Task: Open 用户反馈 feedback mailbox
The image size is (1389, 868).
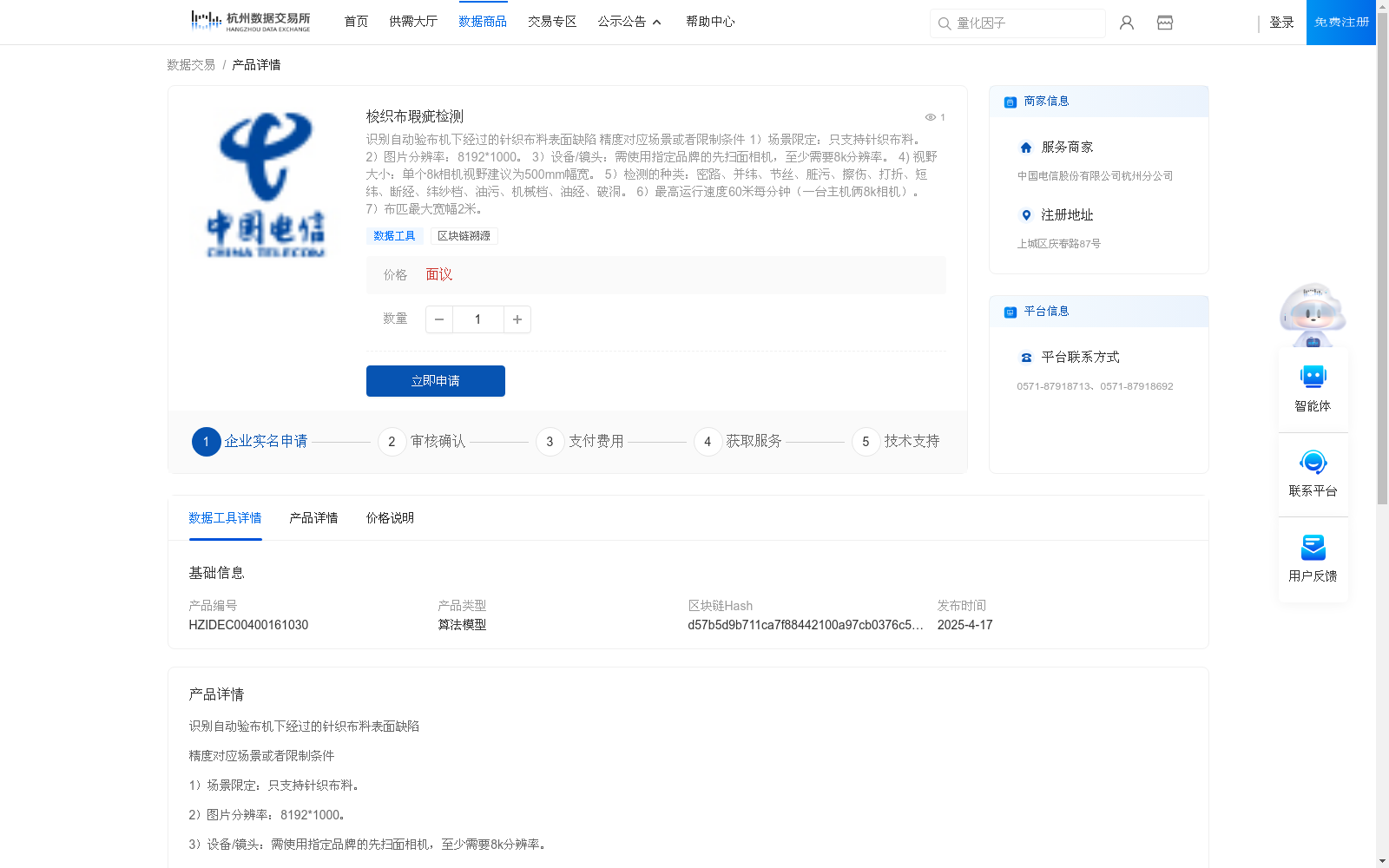Action: (x=1313, y=559)
